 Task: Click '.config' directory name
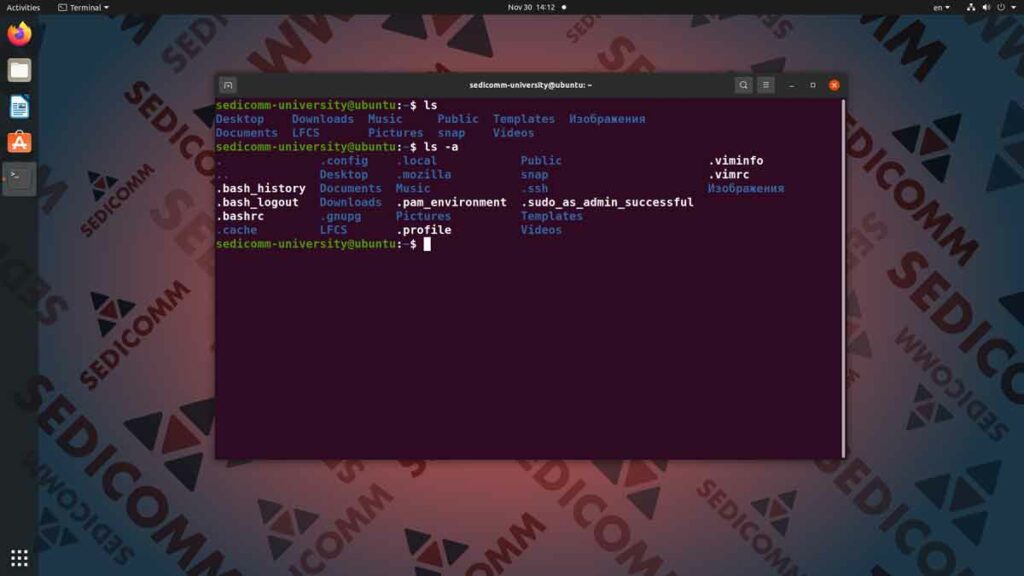tap(344, 161)
